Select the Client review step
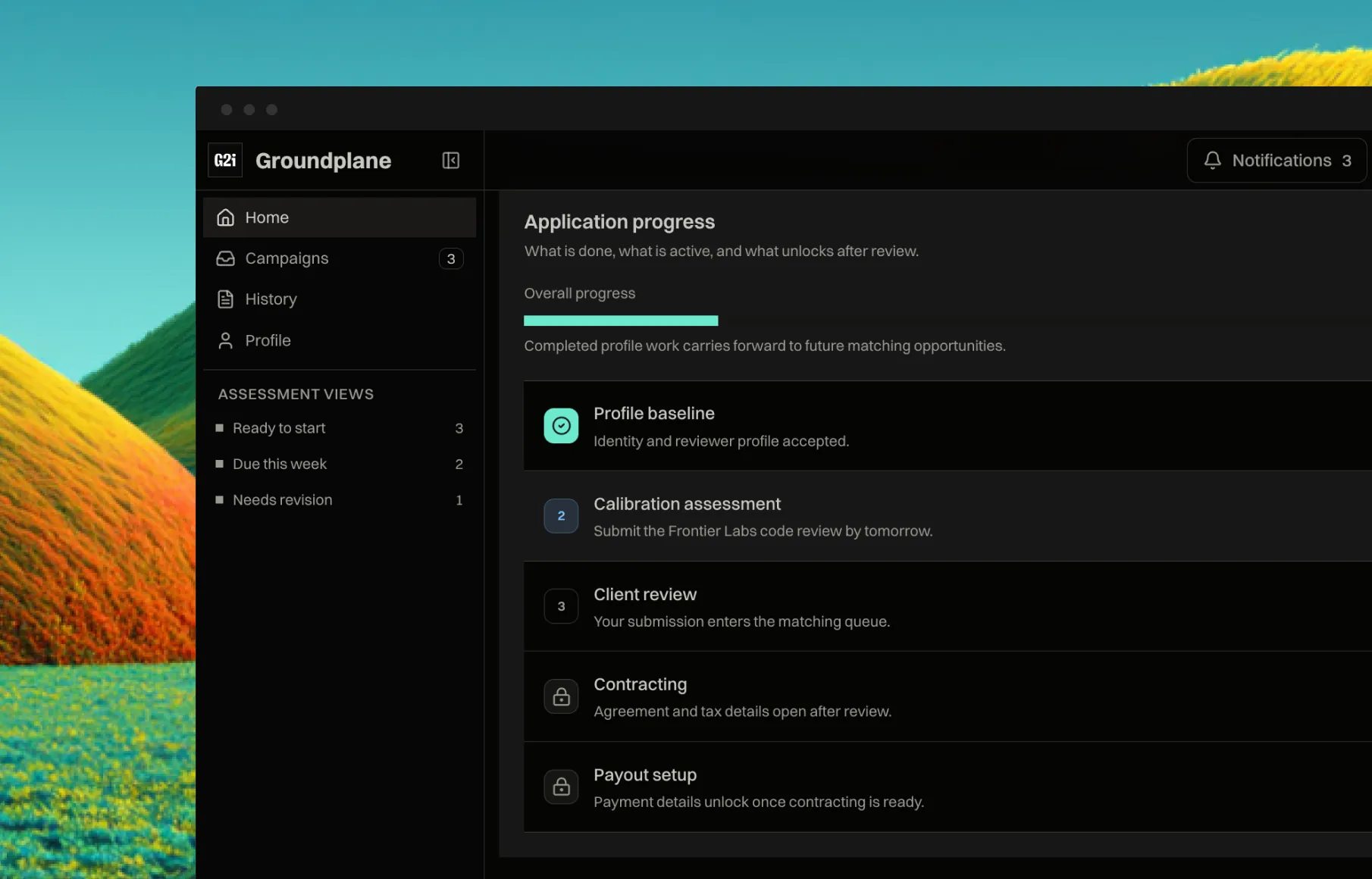Screen dimensions: 1372x879 948,606
